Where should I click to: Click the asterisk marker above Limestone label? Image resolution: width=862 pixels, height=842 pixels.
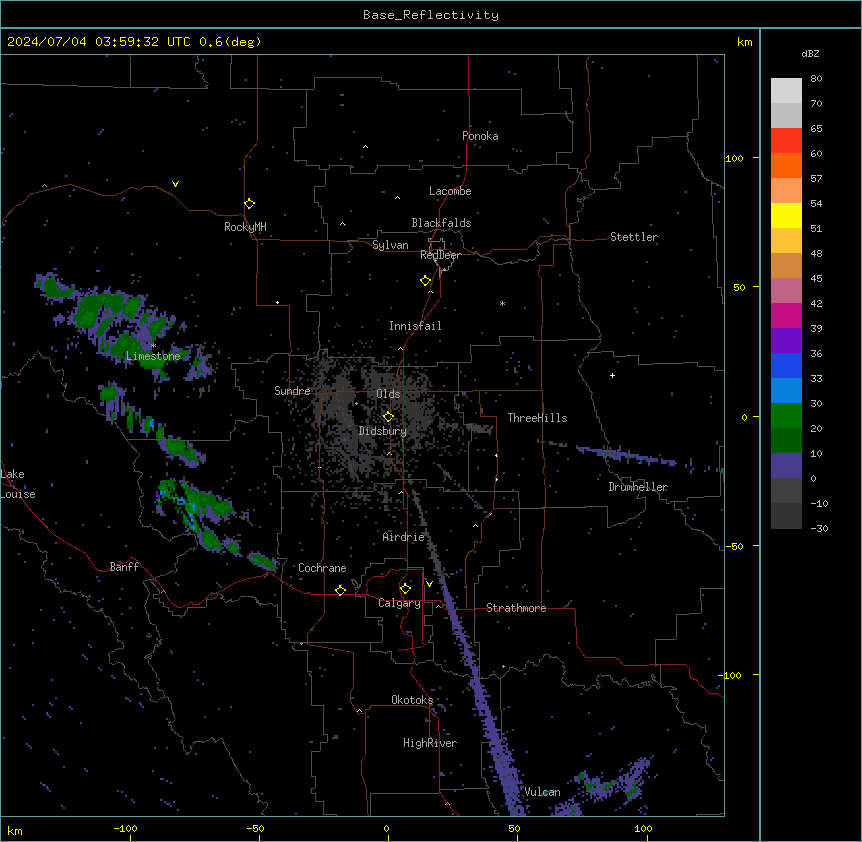[153, 345]
